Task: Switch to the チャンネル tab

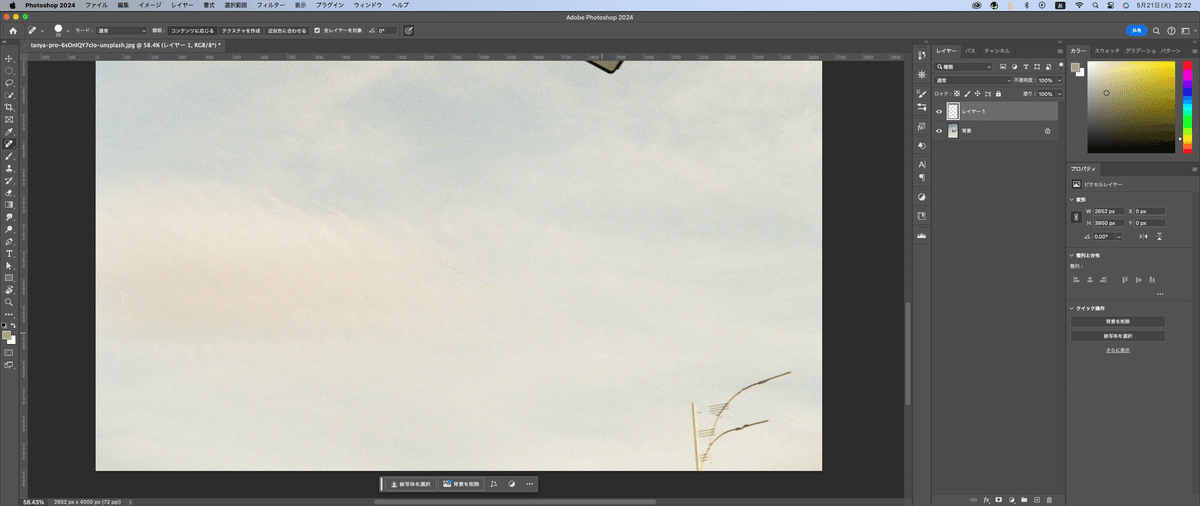Action: 997,50
